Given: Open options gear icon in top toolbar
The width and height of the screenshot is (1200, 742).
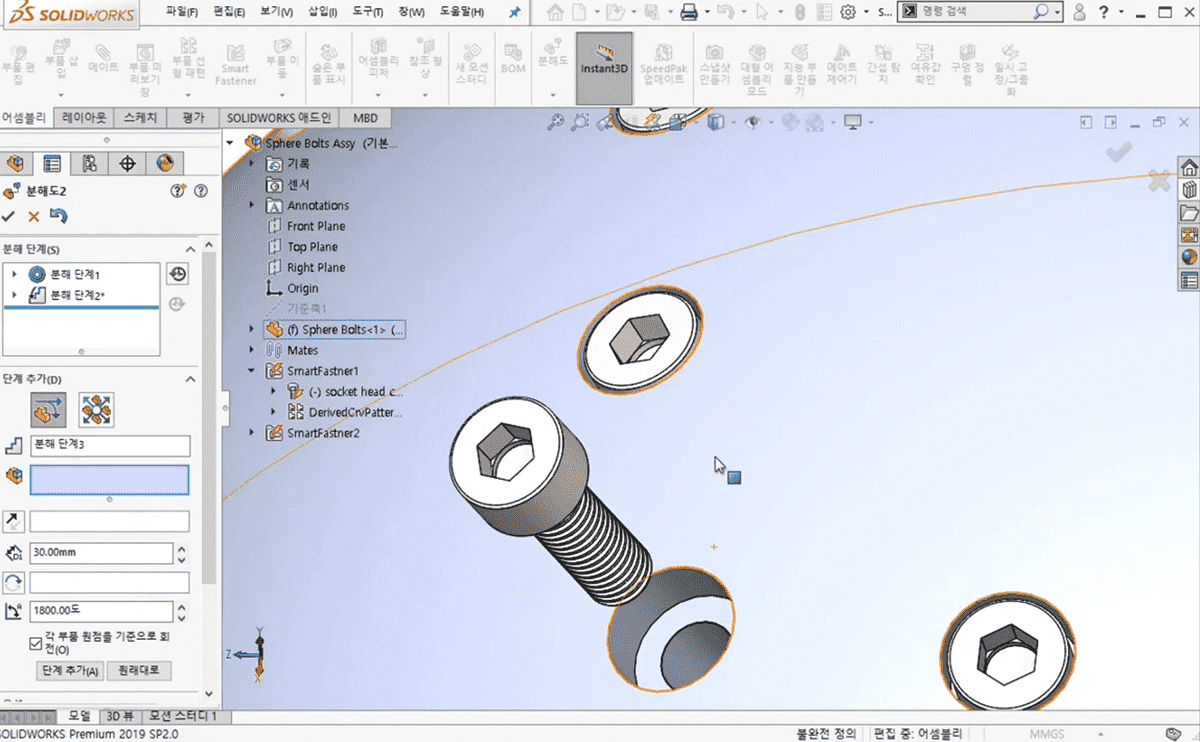Looking at the screenshot, I should tap(848, 12).
